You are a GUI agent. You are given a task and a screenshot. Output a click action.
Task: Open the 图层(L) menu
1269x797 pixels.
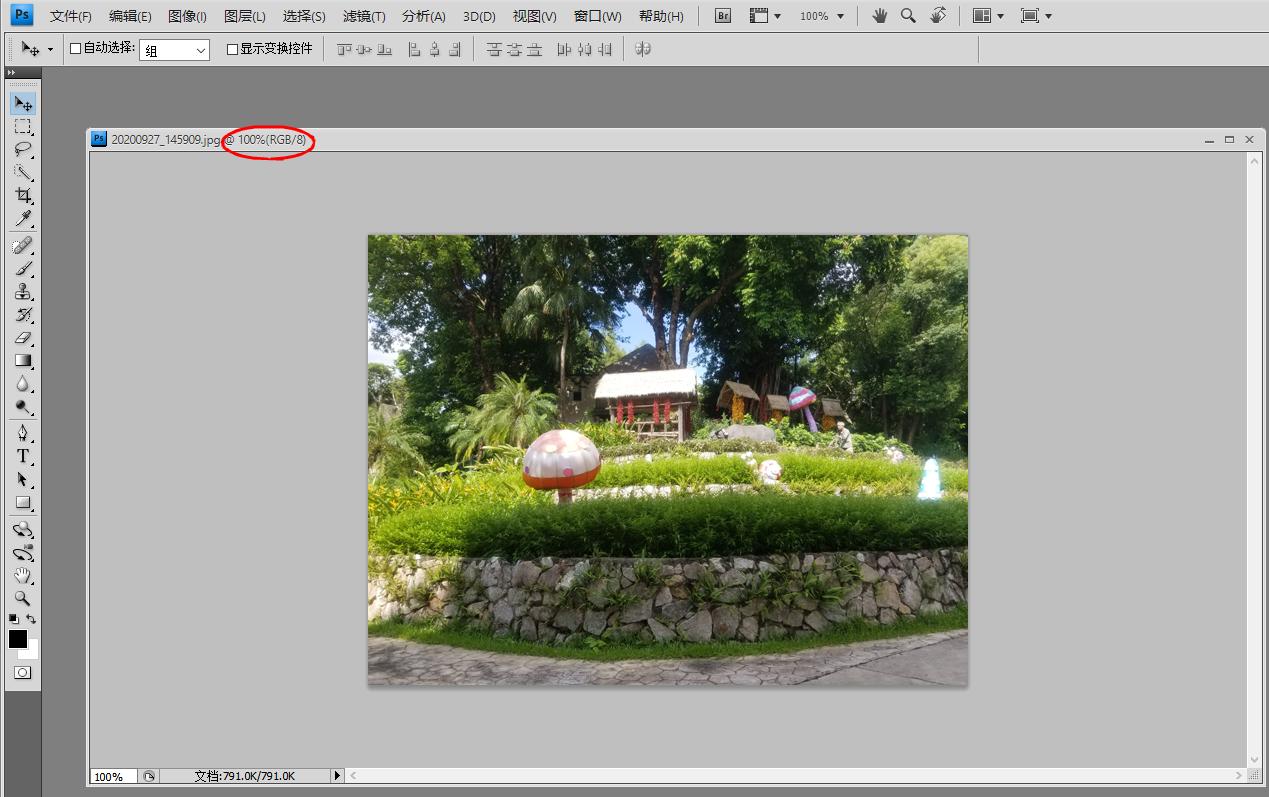245,16
